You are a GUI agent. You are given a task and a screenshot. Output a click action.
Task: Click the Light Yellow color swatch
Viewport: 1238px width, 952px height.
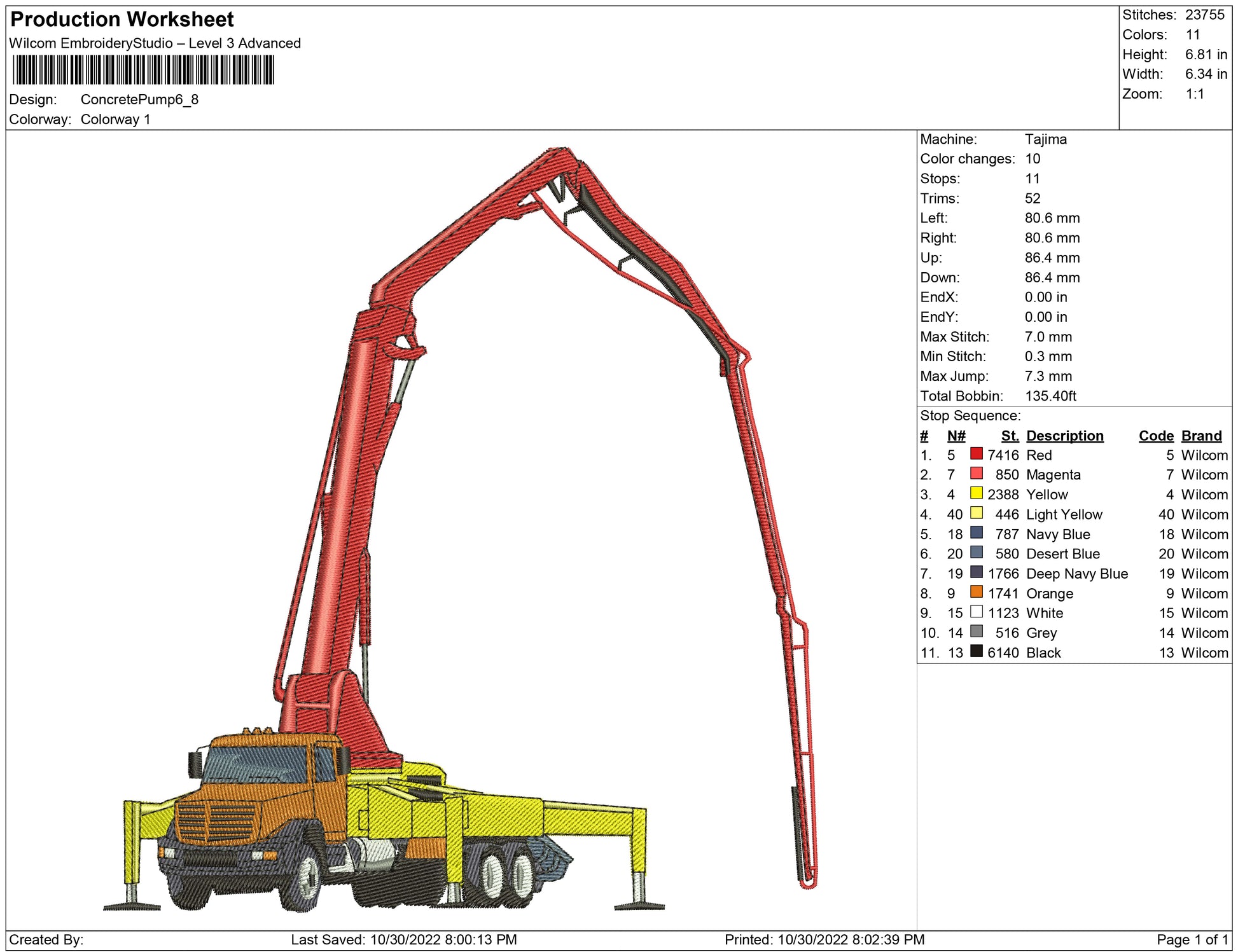click(976, 513)
